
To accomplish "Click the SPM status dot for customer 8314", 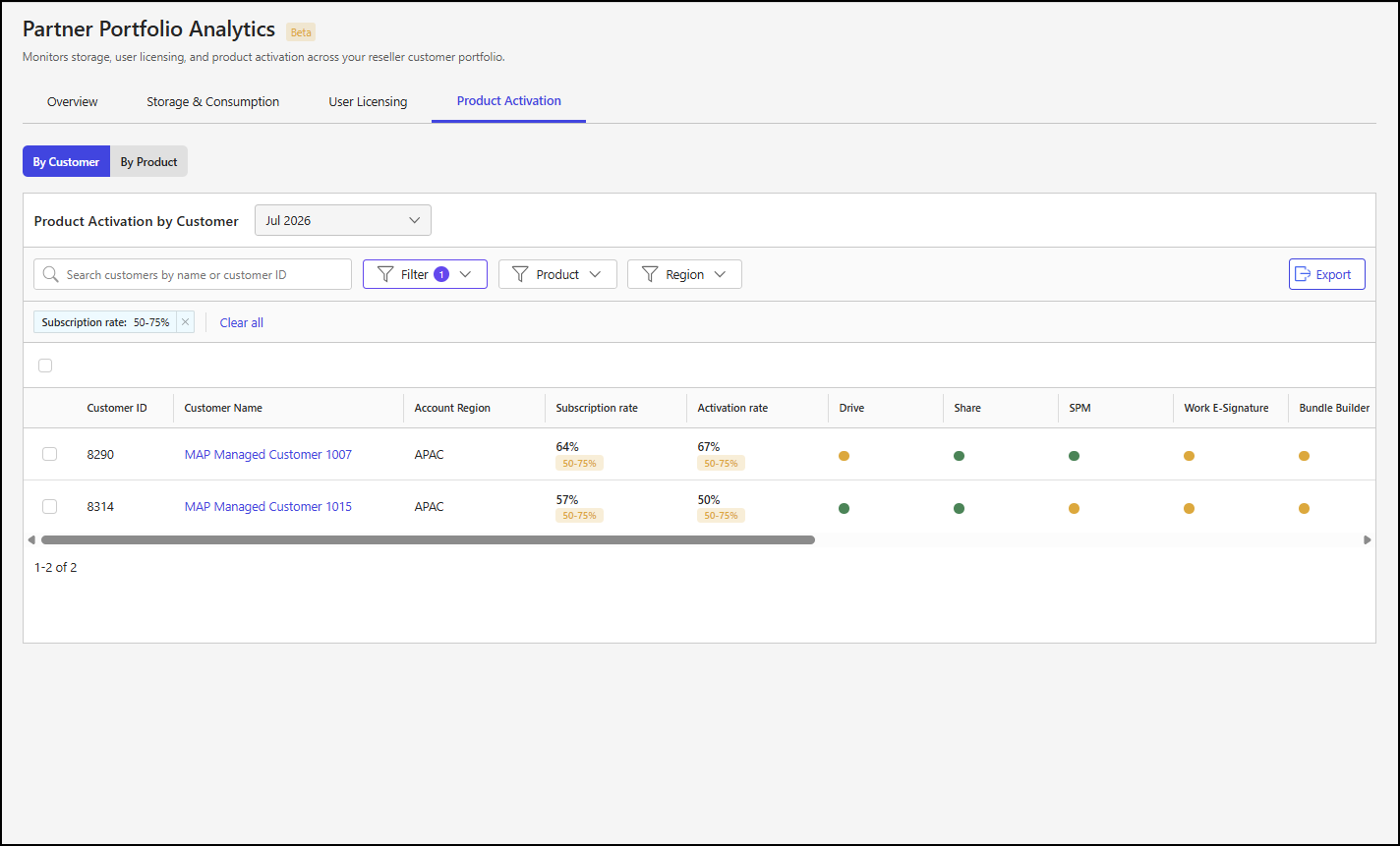I will coord(1074,508).
